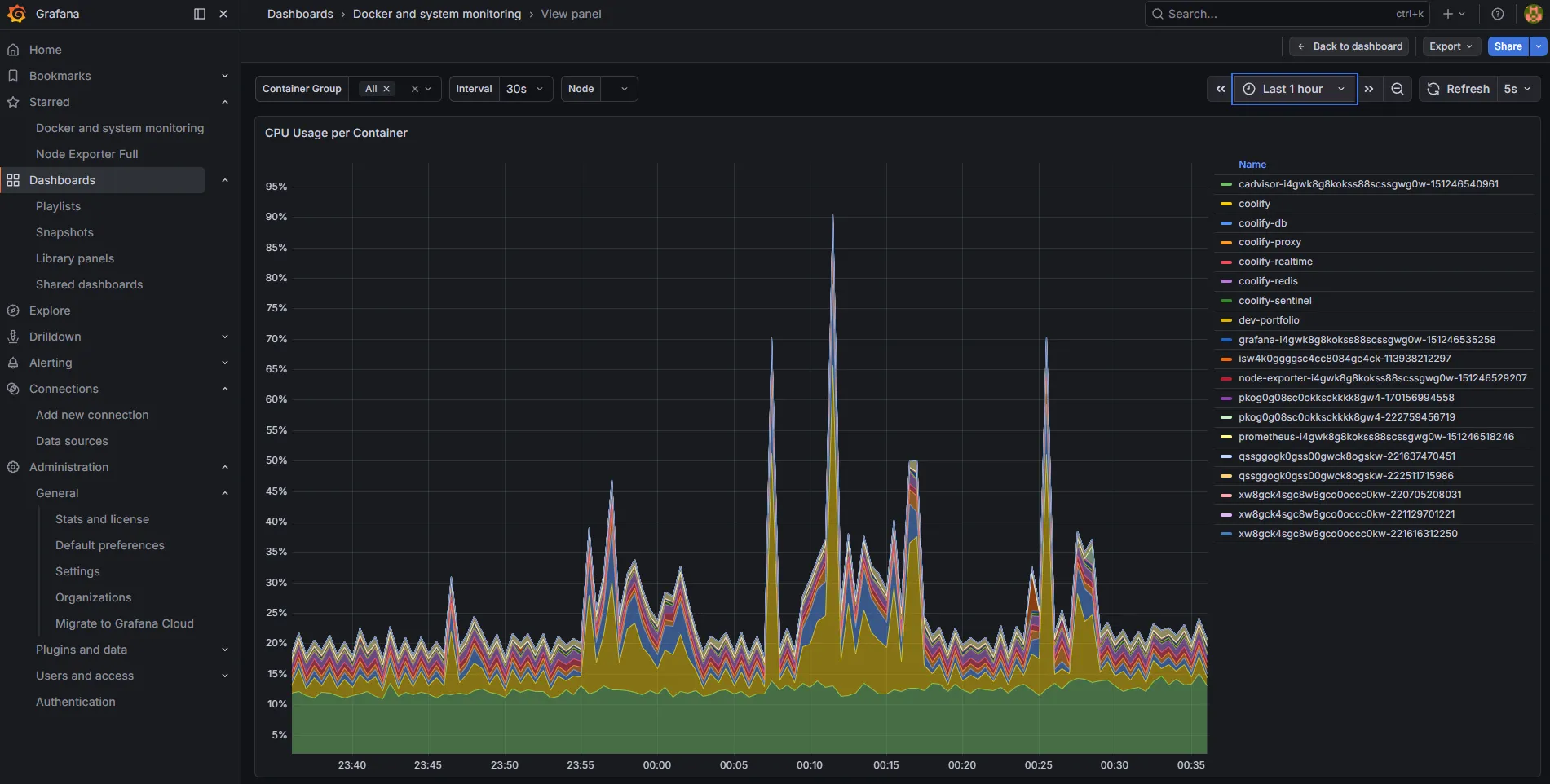Click the Dashboards grid icon
The image size is (1550, 784).
13,180
